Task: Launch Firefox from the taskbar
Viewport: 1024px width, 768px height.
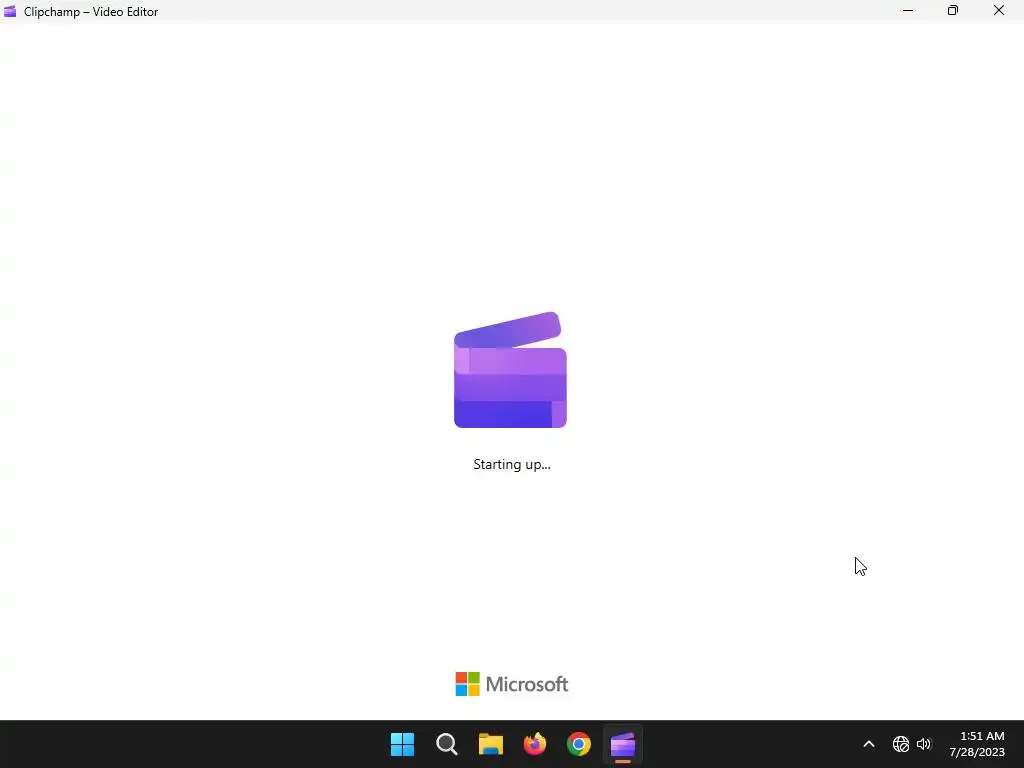Action: tap(535, 744)
